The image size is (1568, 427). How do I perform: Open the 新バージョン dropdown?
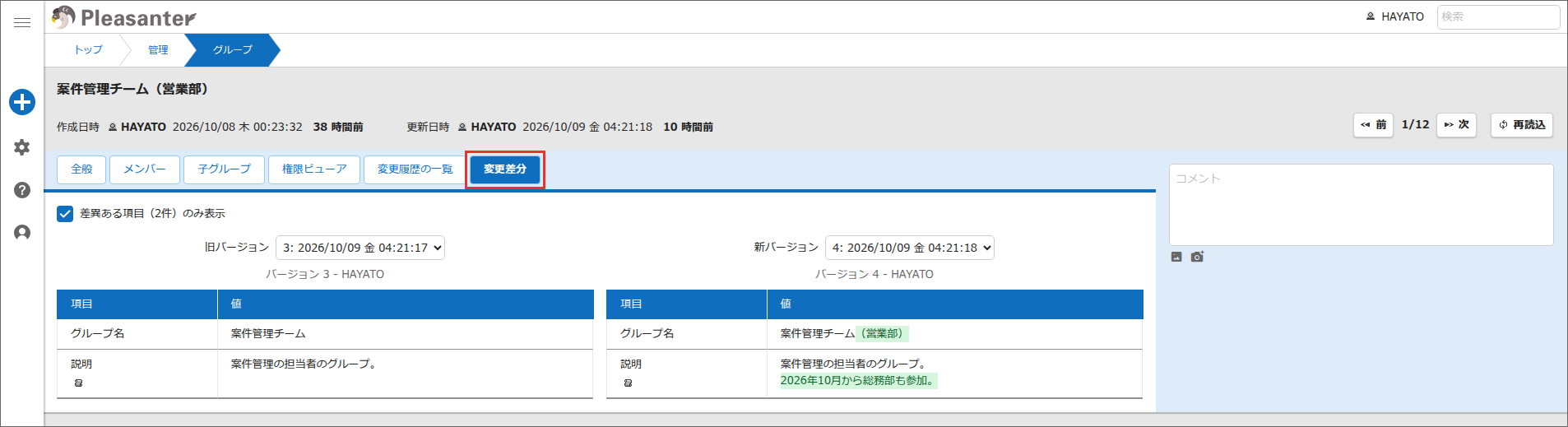coord(910,248)
